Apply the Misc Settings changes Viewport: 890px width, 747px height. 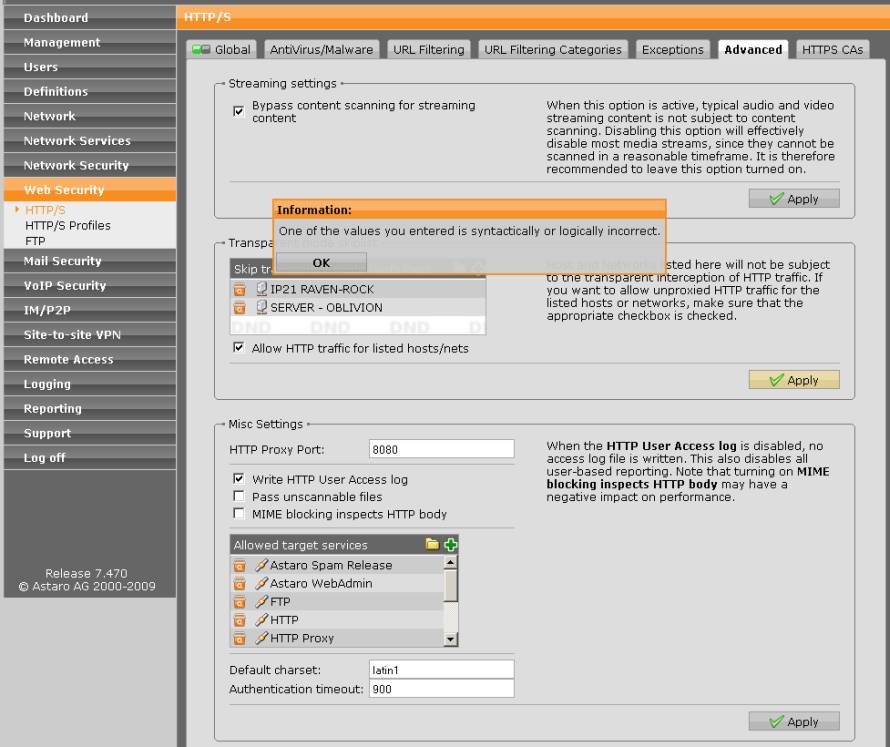point(794,722)
